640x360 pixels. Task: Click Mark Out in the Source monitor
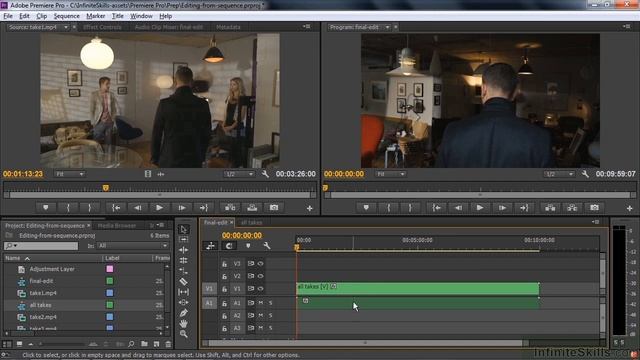coord(89,208)
